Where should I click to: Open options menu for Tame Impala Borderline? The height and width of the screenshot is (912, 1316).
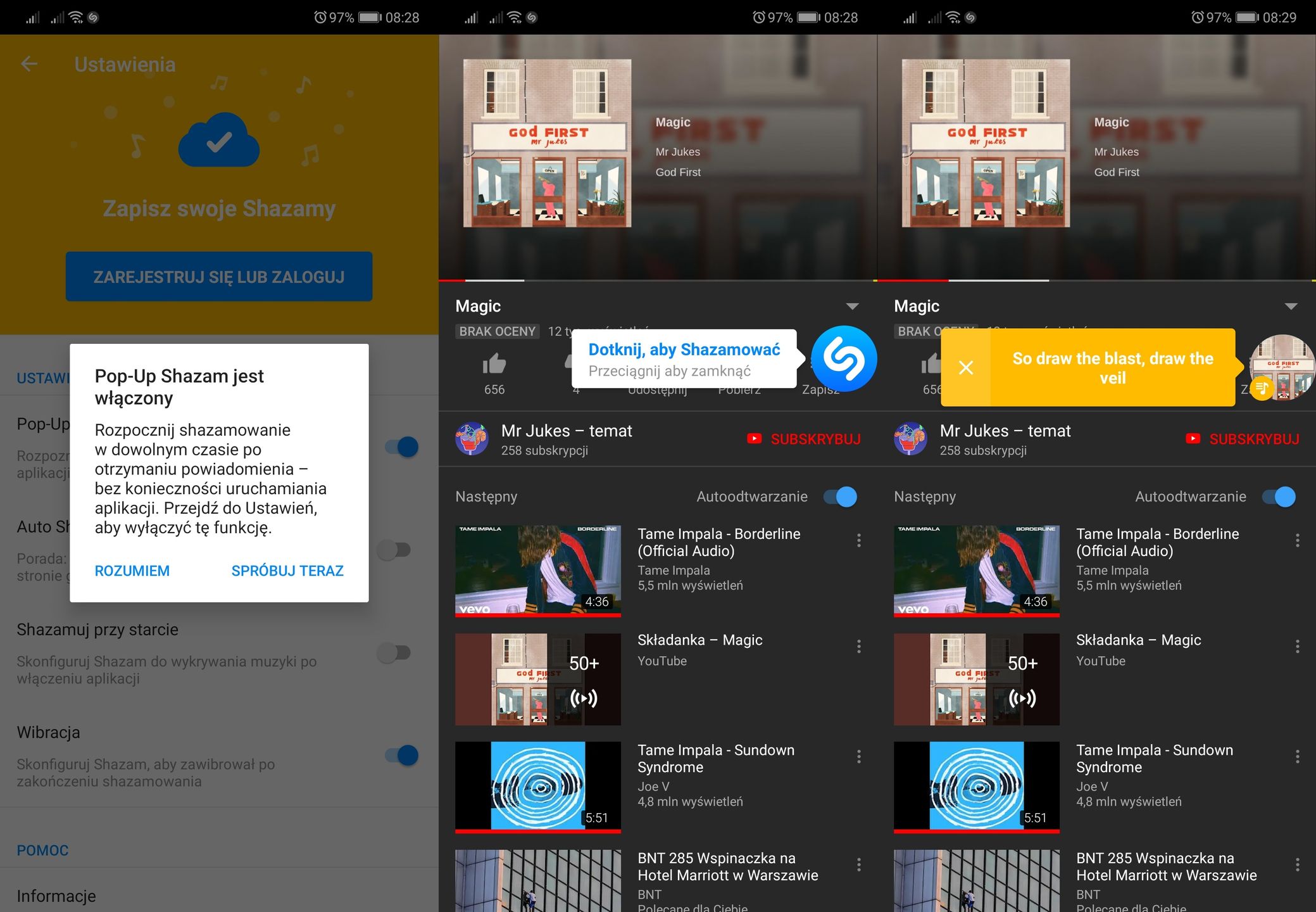point(858,540)
